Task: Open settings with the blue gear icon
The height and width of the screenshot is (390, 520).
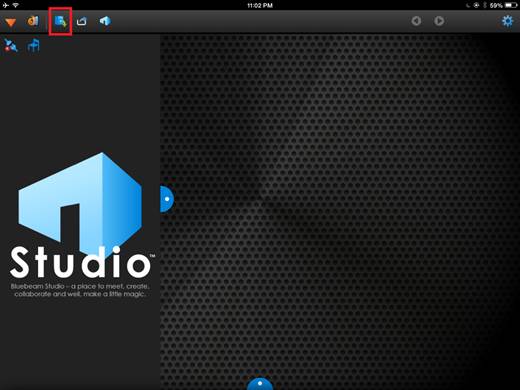Action: click(507, 21)
